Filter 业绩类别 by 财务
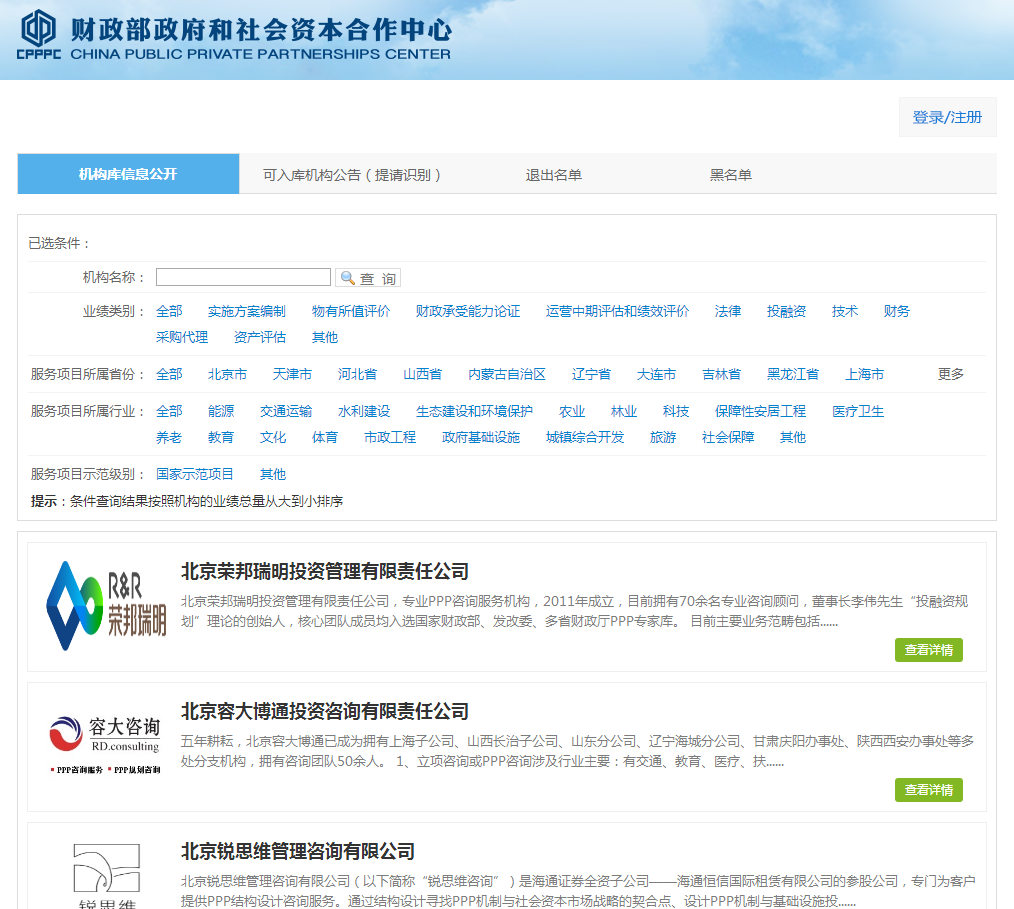The height and width of the screenshot is (909, 1014). (896, 311)
